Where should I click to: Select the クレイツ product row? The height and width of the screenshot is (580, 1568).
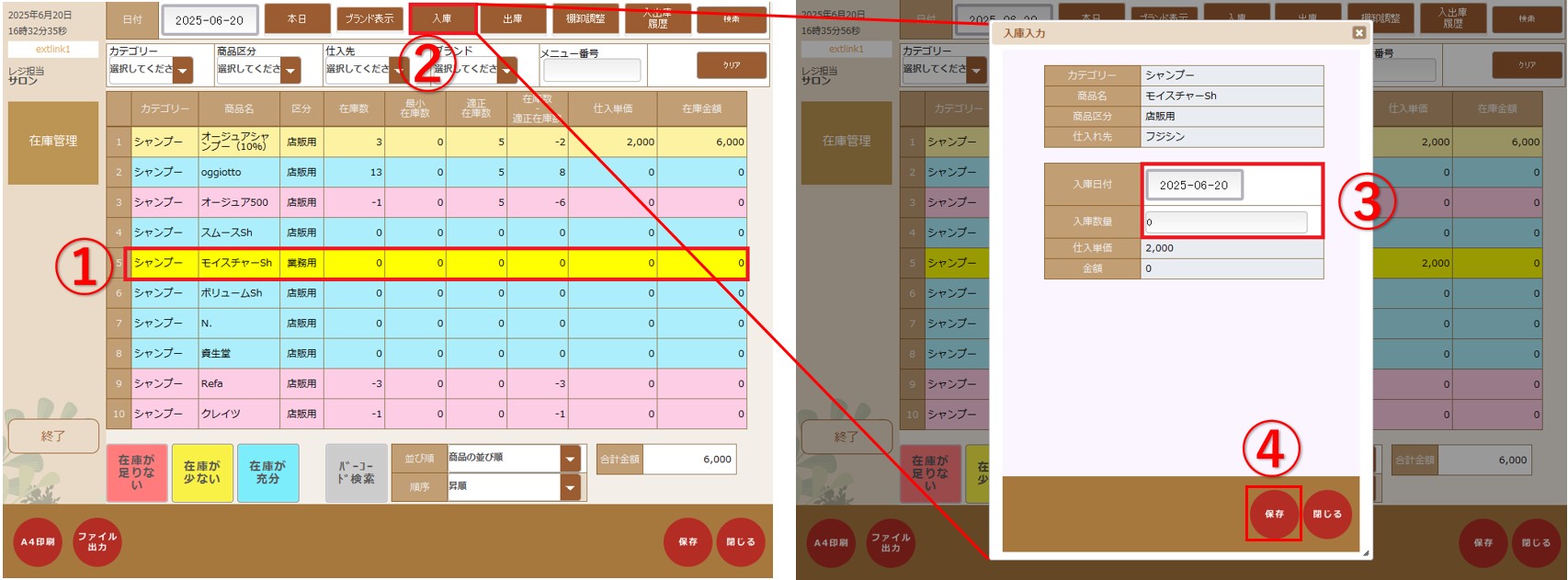[x=426, y=414]
